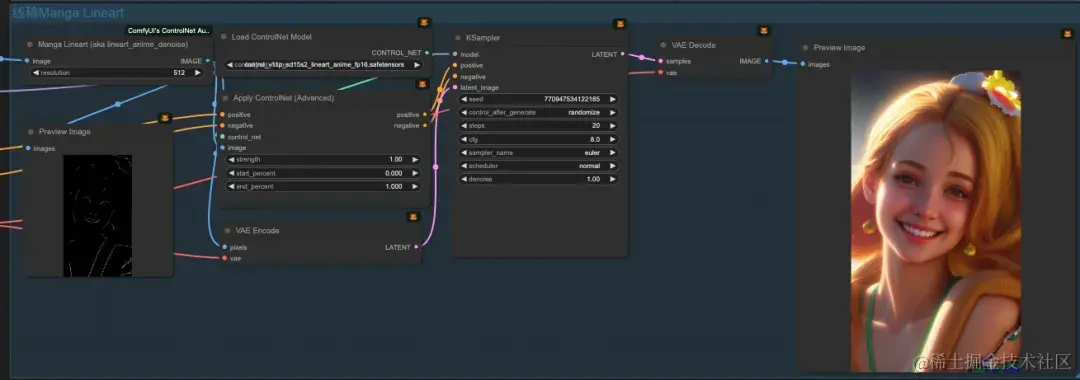The height and width of the screenshot is (380, 1080).
Task: Open sampler_name euler dropdown
Action: pyautogui.click(x=538, y=153)
